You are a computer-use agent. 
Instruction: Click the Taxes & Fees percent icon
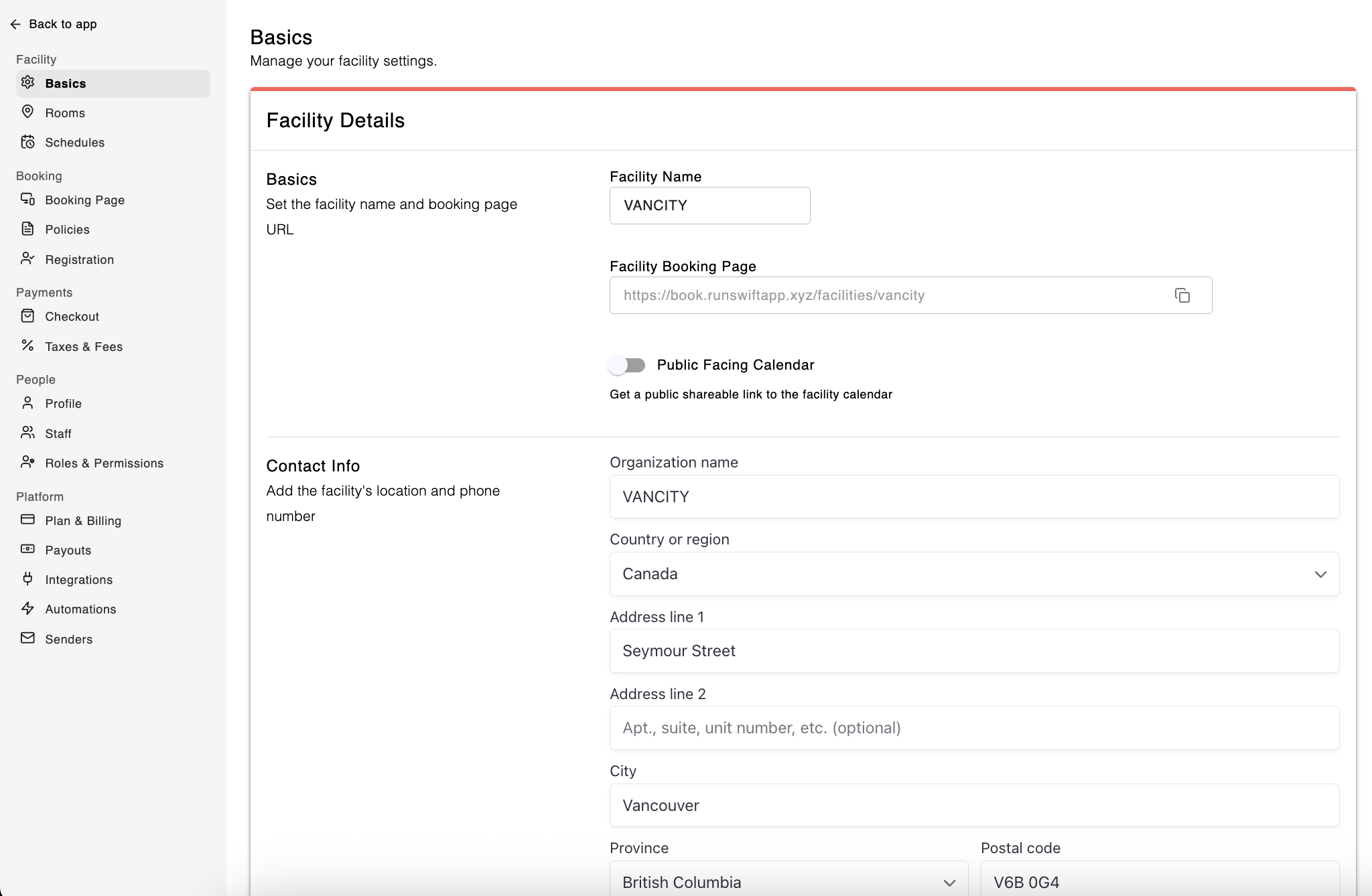(x=27, y=346)
